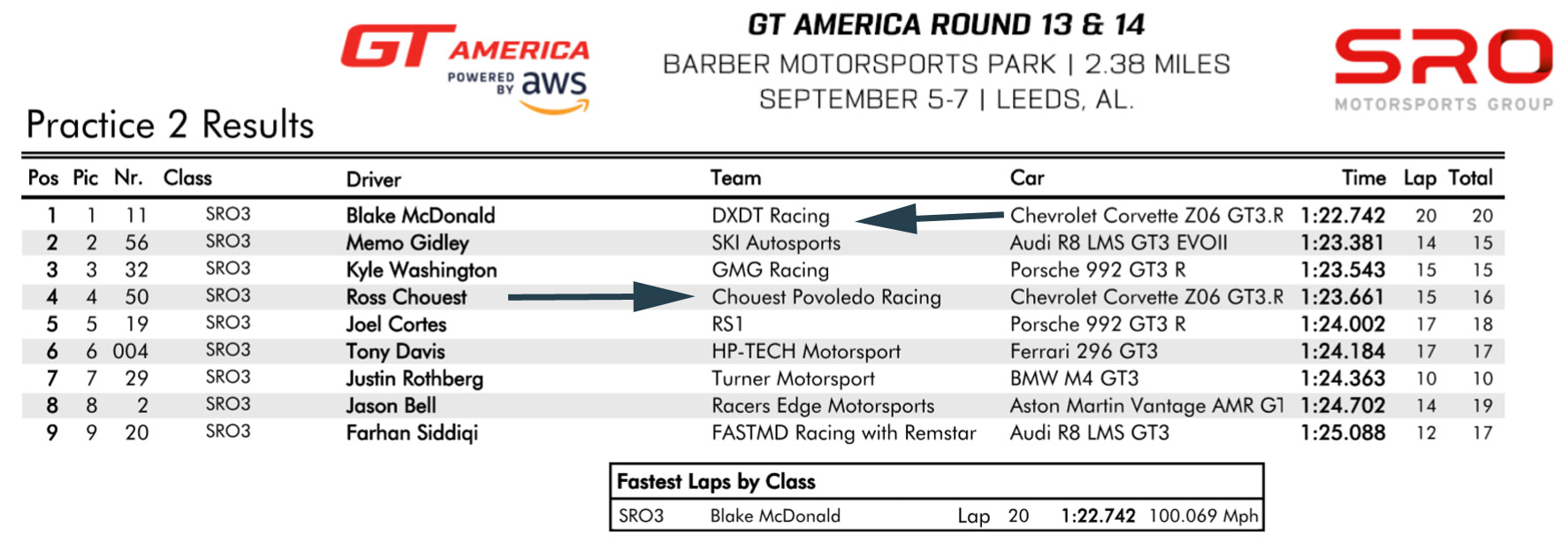Image resolution: width=1568 pixels, height=550 pixels.
Task: Click the Ferrari 296 GT3 car entry
Action: [1084, 351]
